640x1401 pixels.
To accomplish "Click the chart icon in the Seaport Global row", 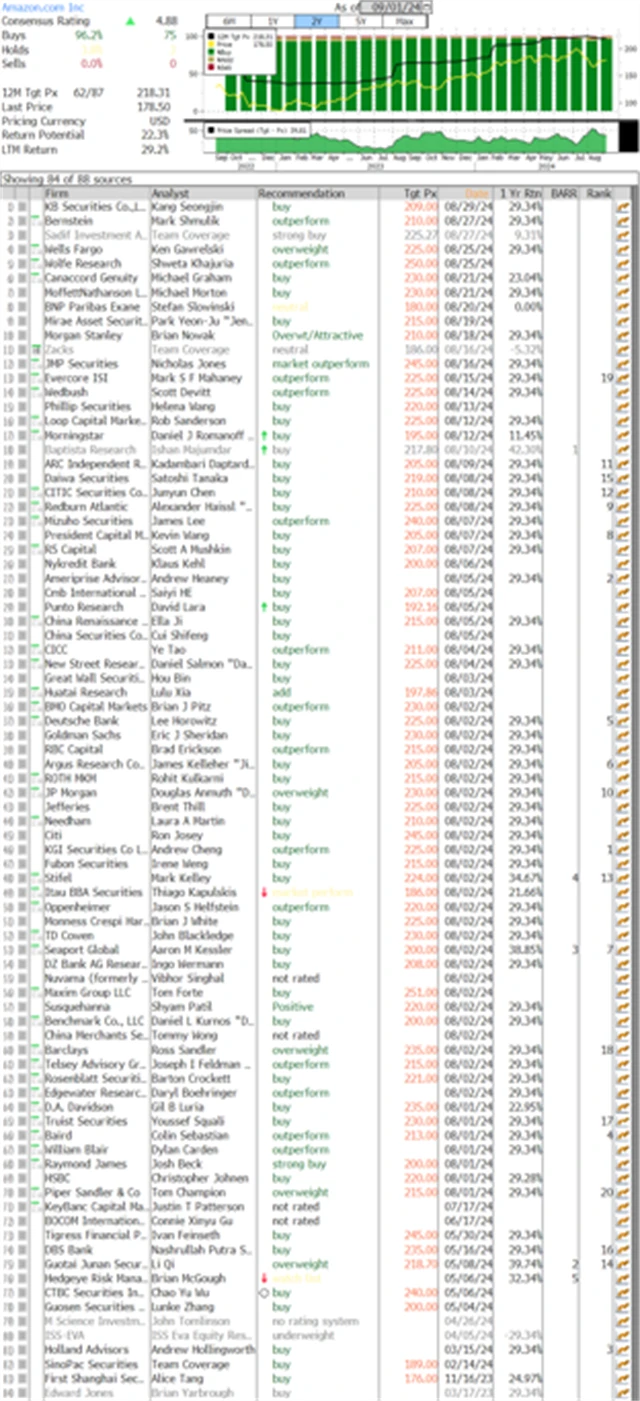I will click(623, 949).
